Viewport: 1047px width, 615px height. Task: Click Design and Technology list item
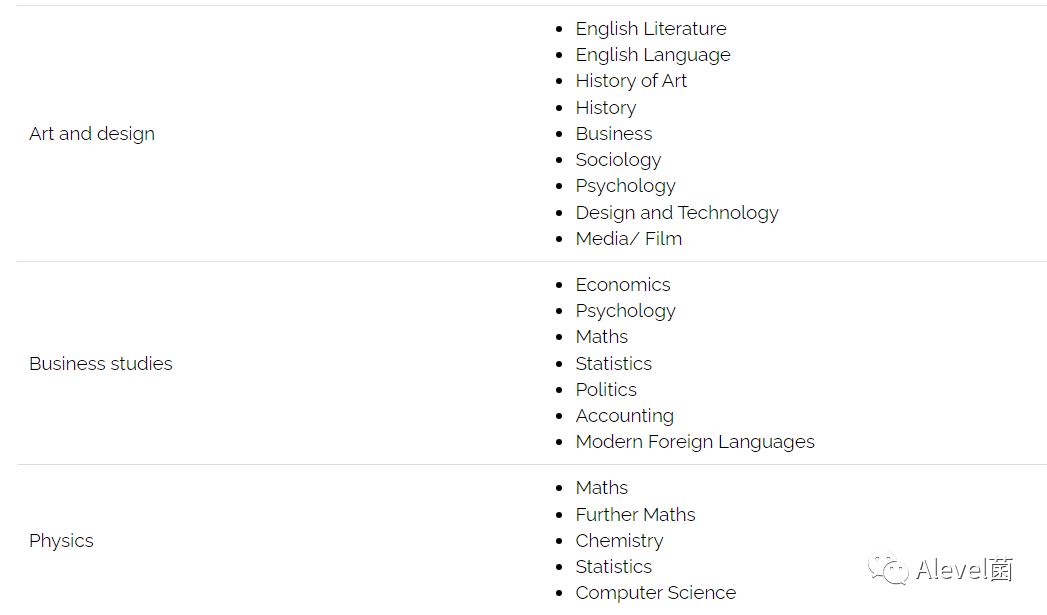pyautogui.click(x=677, y=212)
